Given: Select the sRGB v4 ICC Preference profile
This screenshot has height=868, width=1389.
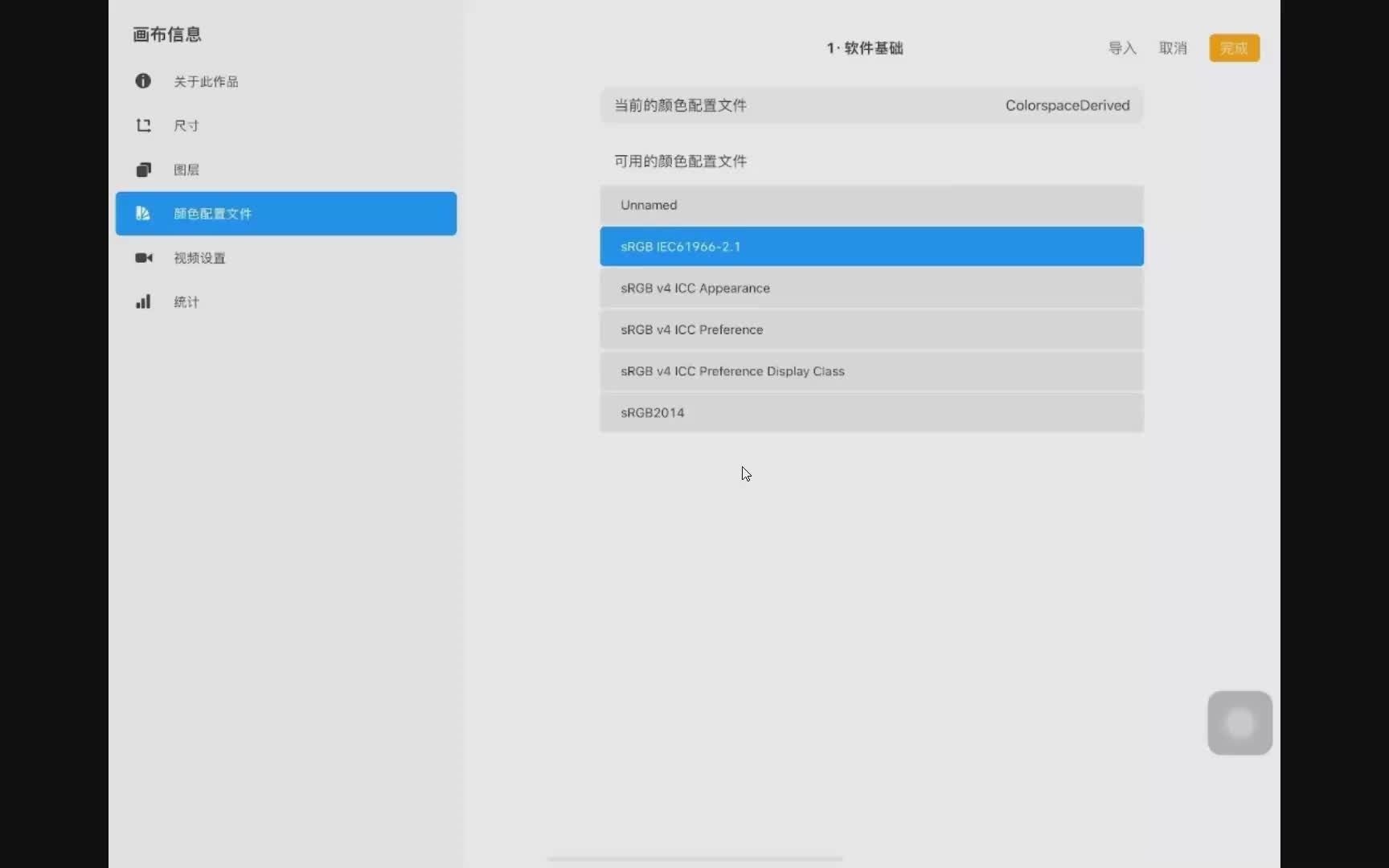Looking at the screenshot, I should [x=871, y=330].
